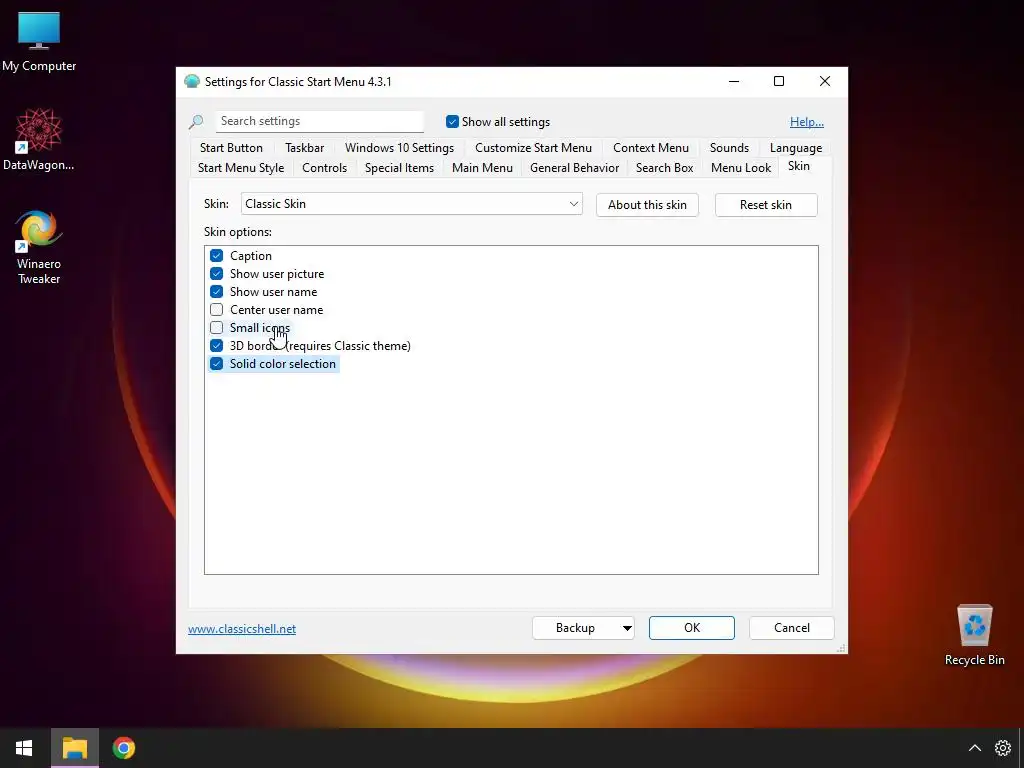Open the Help link
Image resolution: width=1024 pixels, height=768 pixels.
pyautogui.click(x=807, y=121)
